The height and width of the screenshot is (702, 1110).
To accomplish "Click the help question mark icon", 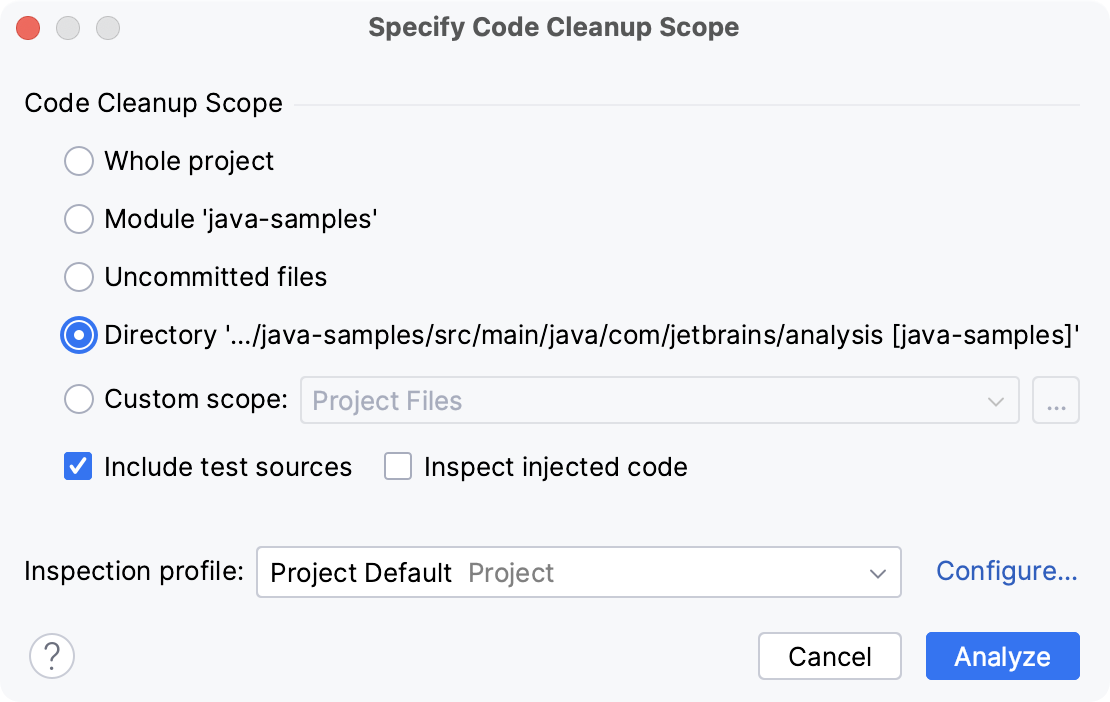I will (51, 656).
